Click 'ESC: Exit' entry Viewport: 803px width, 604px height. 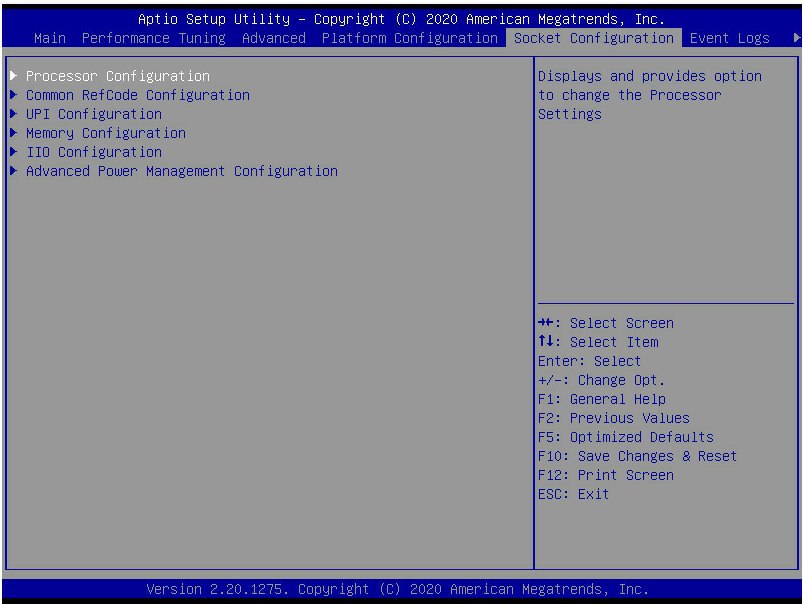point(574,494)
